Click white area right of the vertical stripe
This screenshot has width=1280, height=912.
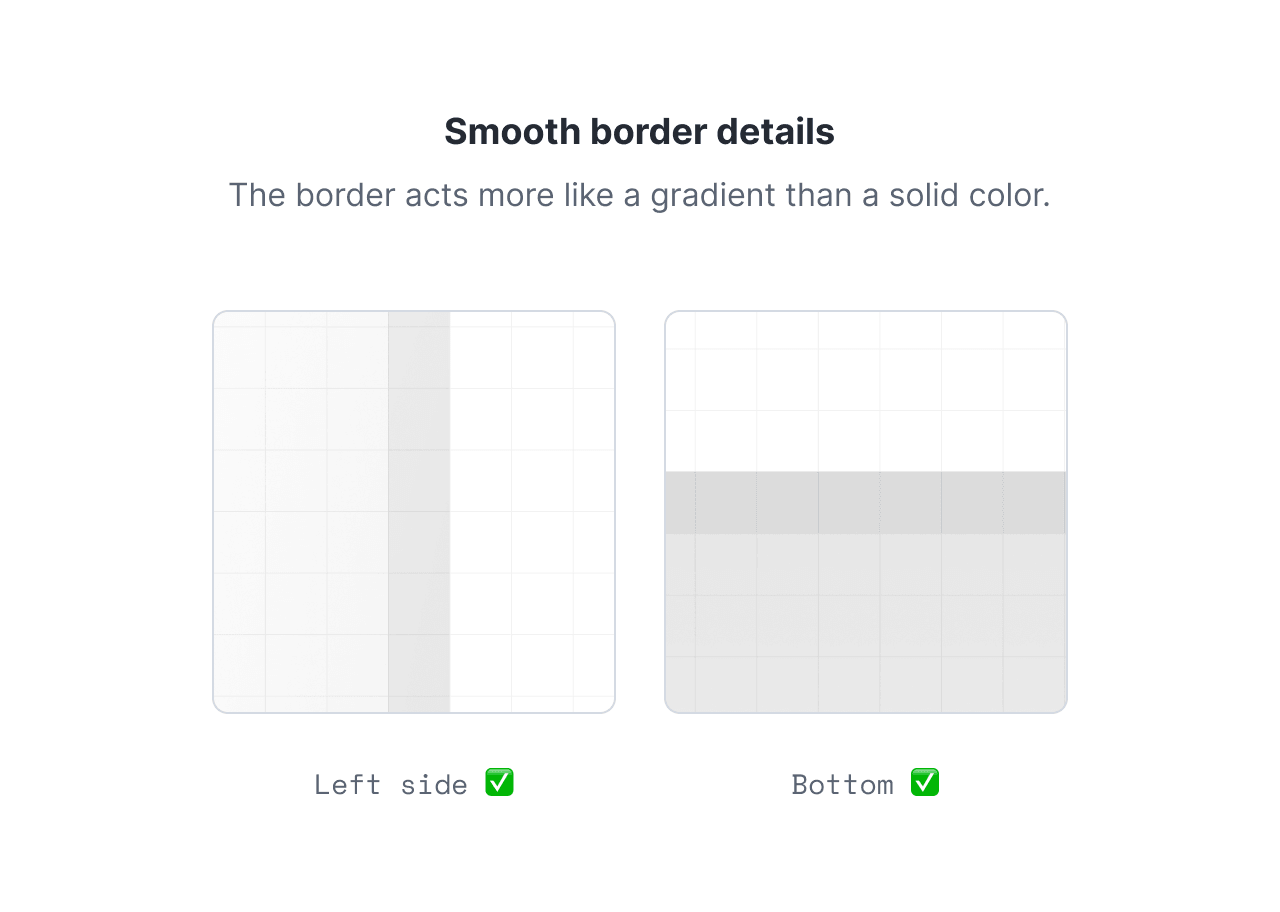tap(530, 512)
